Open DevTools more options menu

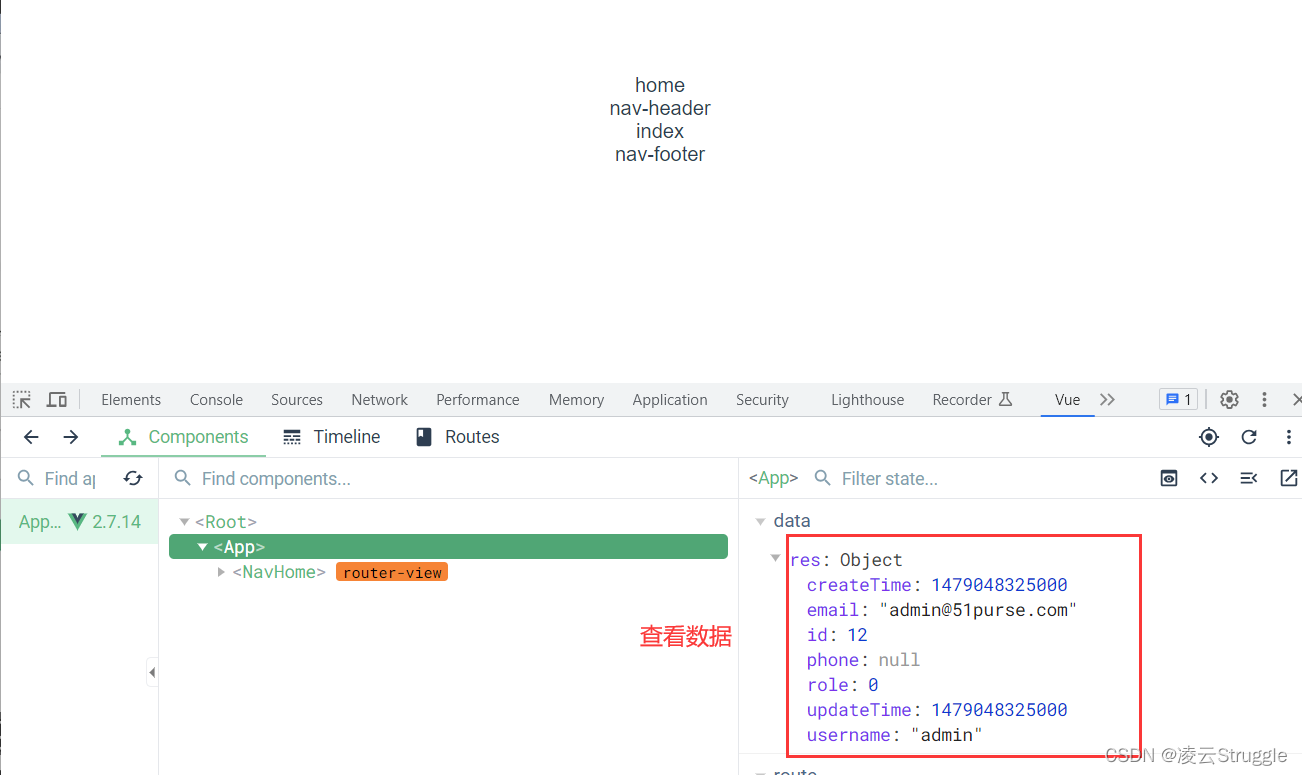[1265, 399]
